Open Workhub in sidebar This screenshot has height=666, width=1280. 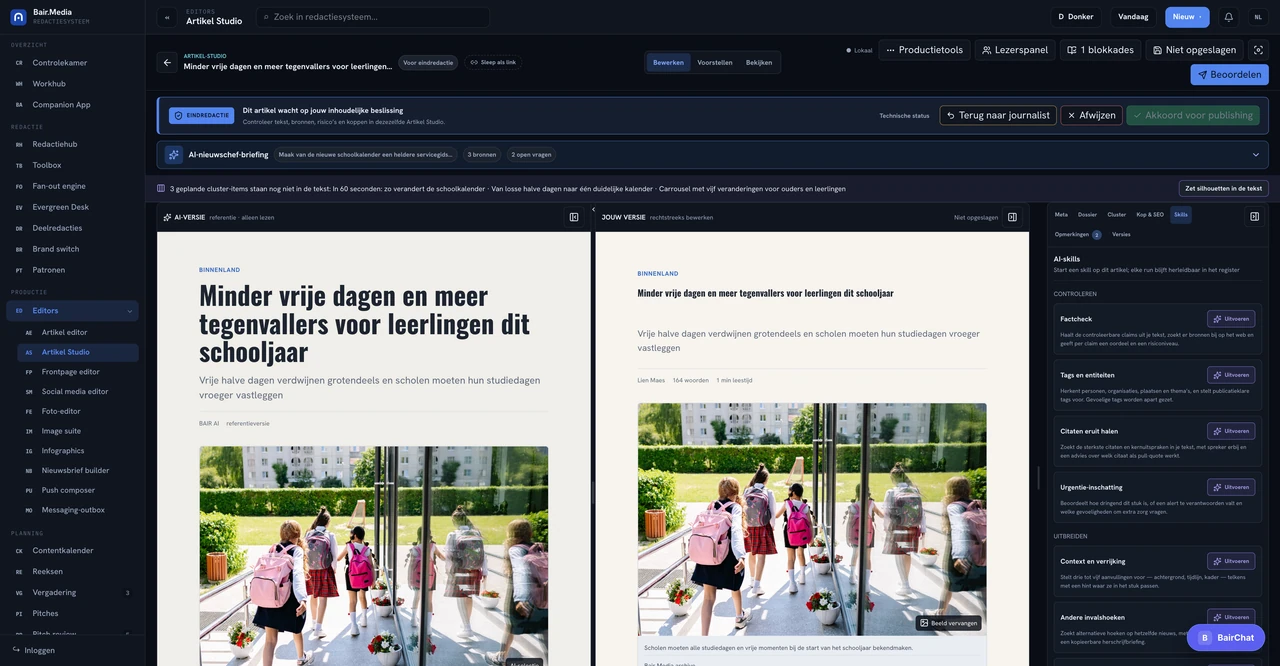(72, 83)
